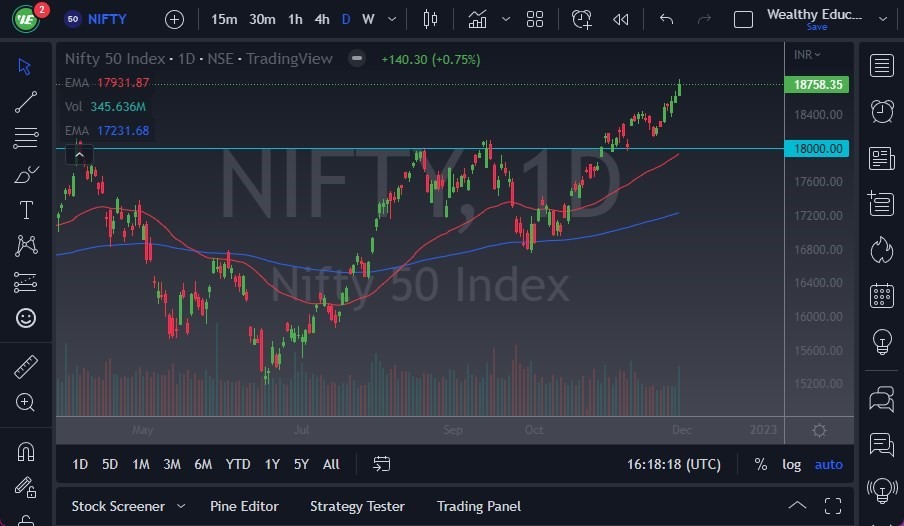Open the ideas lightbulb panel
Screen dimensions: 904x526
pos(882,341)
